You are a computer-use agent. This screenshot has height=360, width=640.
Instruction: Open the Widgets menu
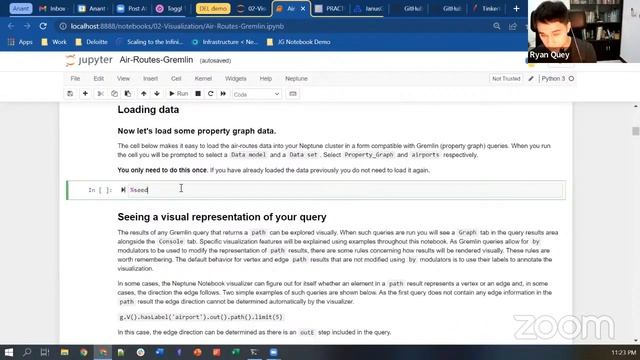[x=236, y=78]
